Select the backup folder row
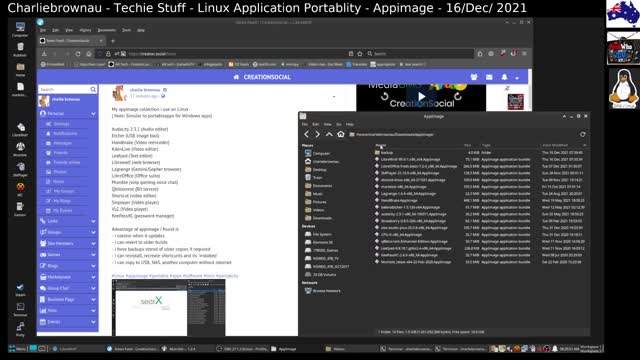This screenshot has width=640, height=360. (480, 153)
